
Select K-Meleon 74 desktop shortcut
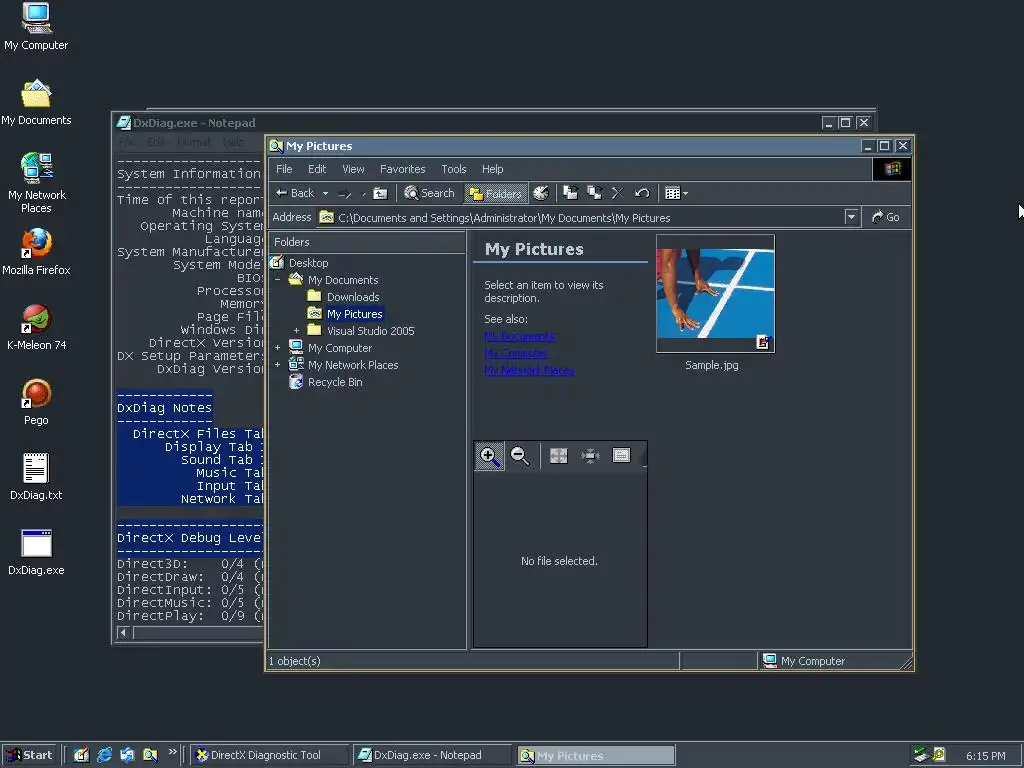36,328
